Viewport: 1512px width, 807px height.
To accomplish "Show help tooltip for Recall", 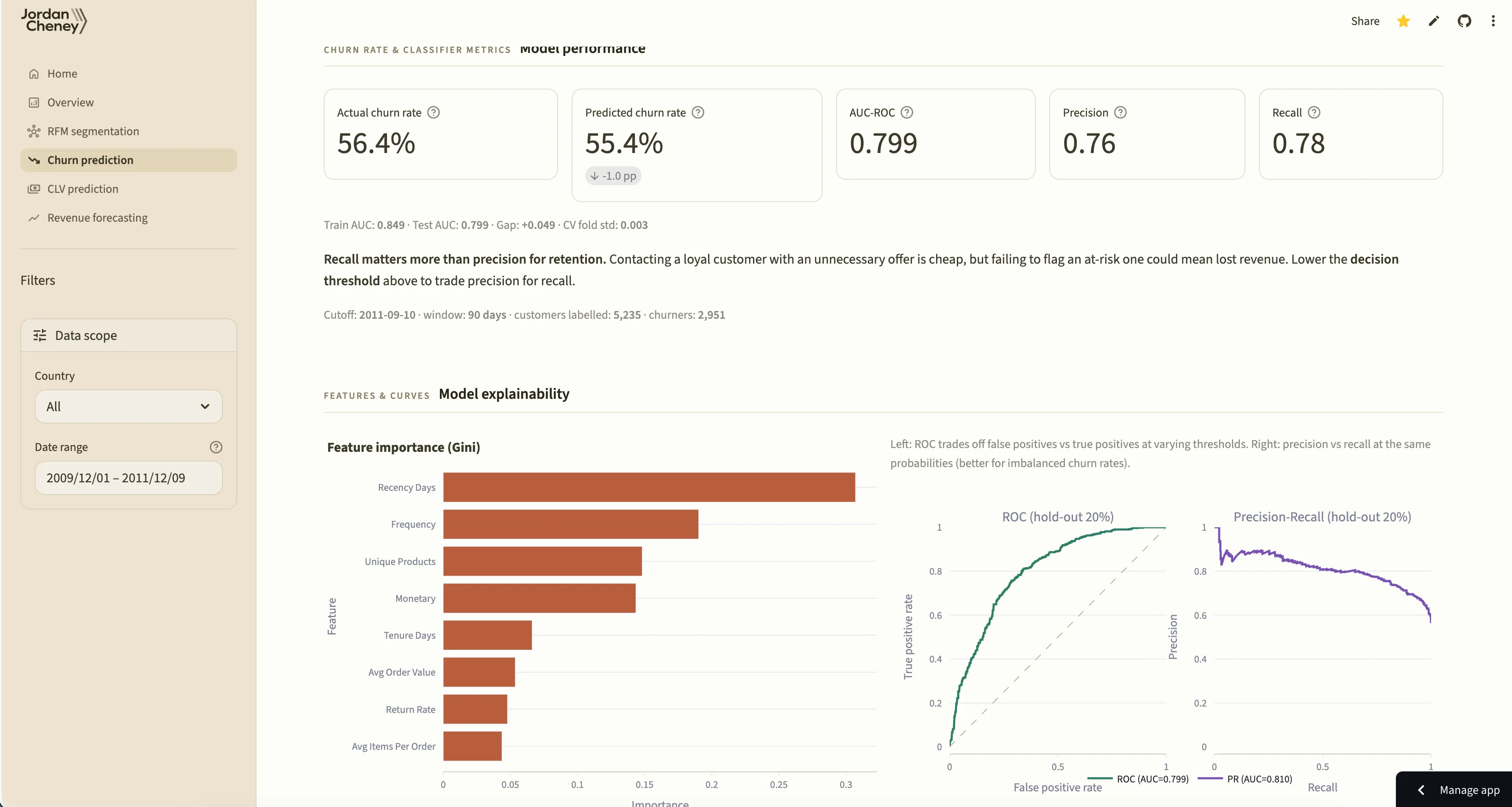I will pos(1314,113).
